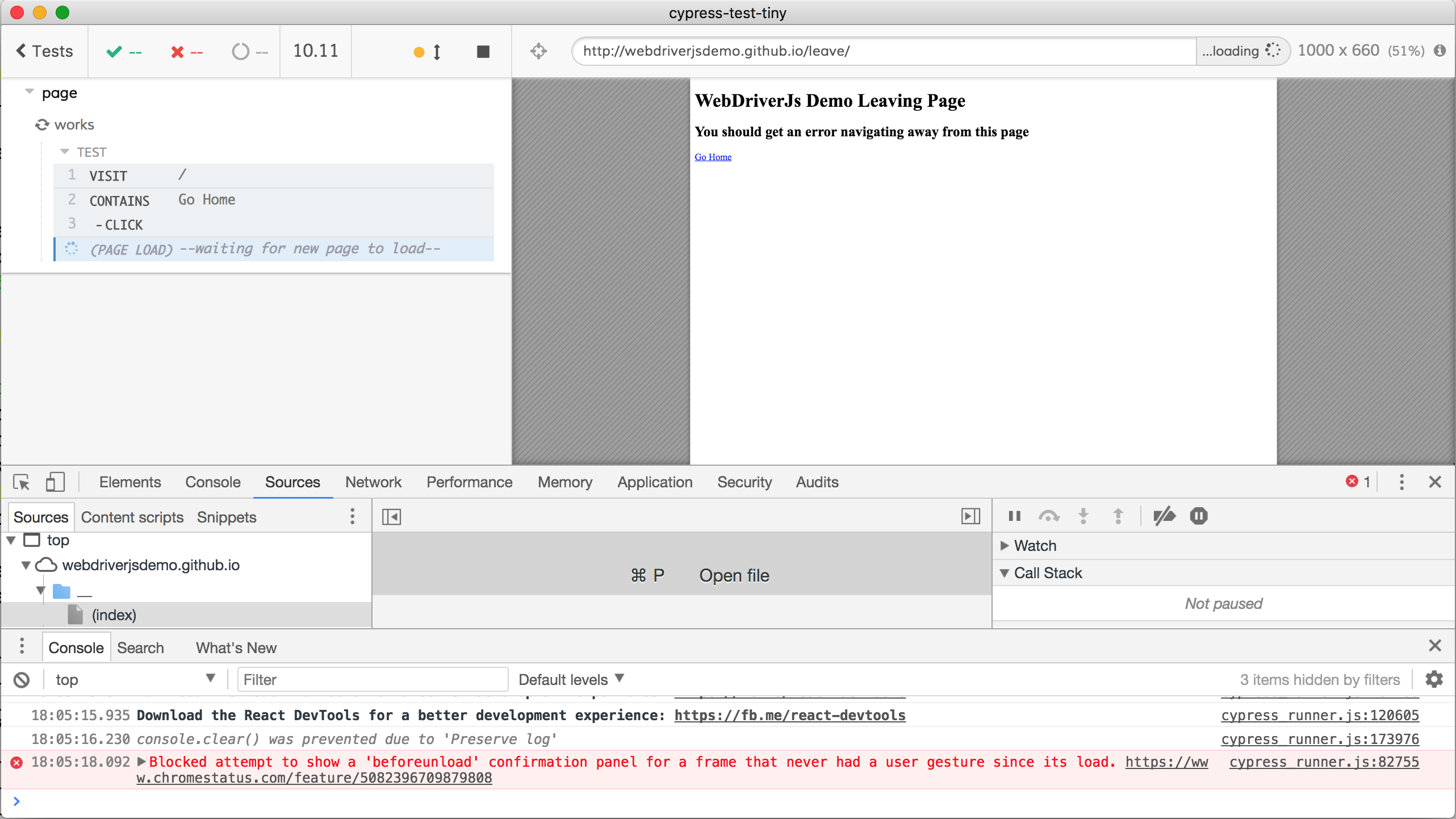Toggle the deactivate breakpoints icon
Screen dimensions: 1456x819
point(1163,517)
